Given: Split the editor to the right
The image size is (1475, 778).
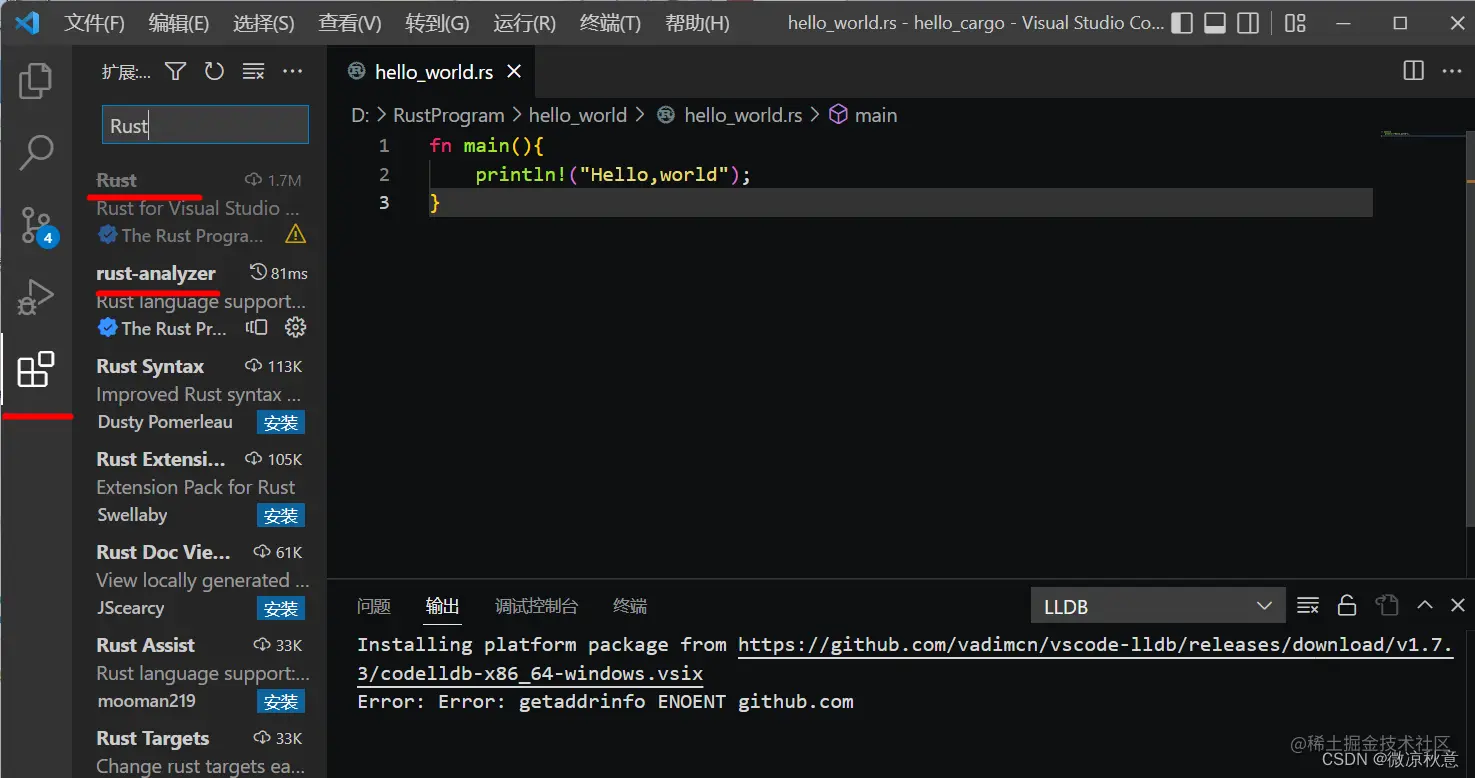Looking at the screenshot, I should tap(1413, 71).
